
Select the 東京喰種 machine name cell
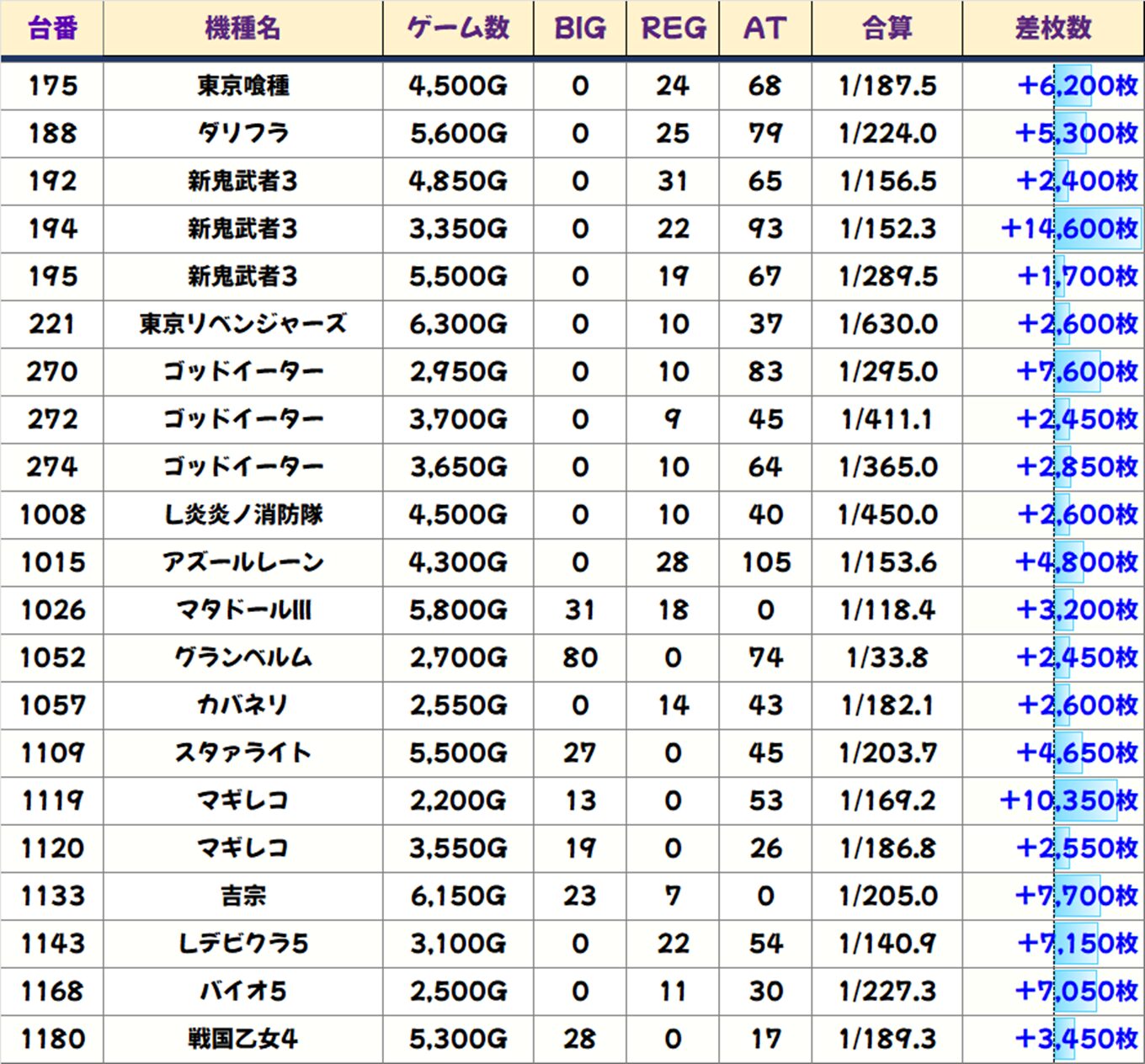pyautogui.click(x=242, y=86)
